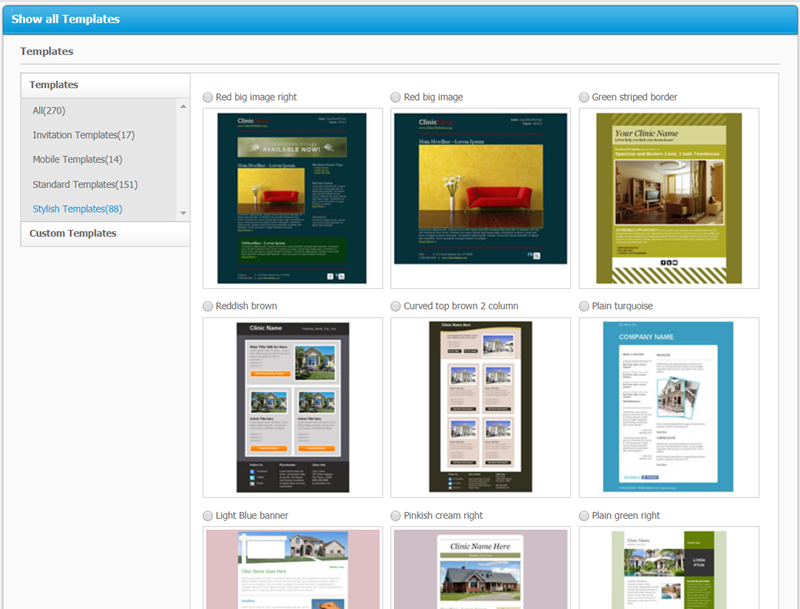Open Curved top brown 2 column thumbnail
Screen dimensions: 800x609
point(481,408)
